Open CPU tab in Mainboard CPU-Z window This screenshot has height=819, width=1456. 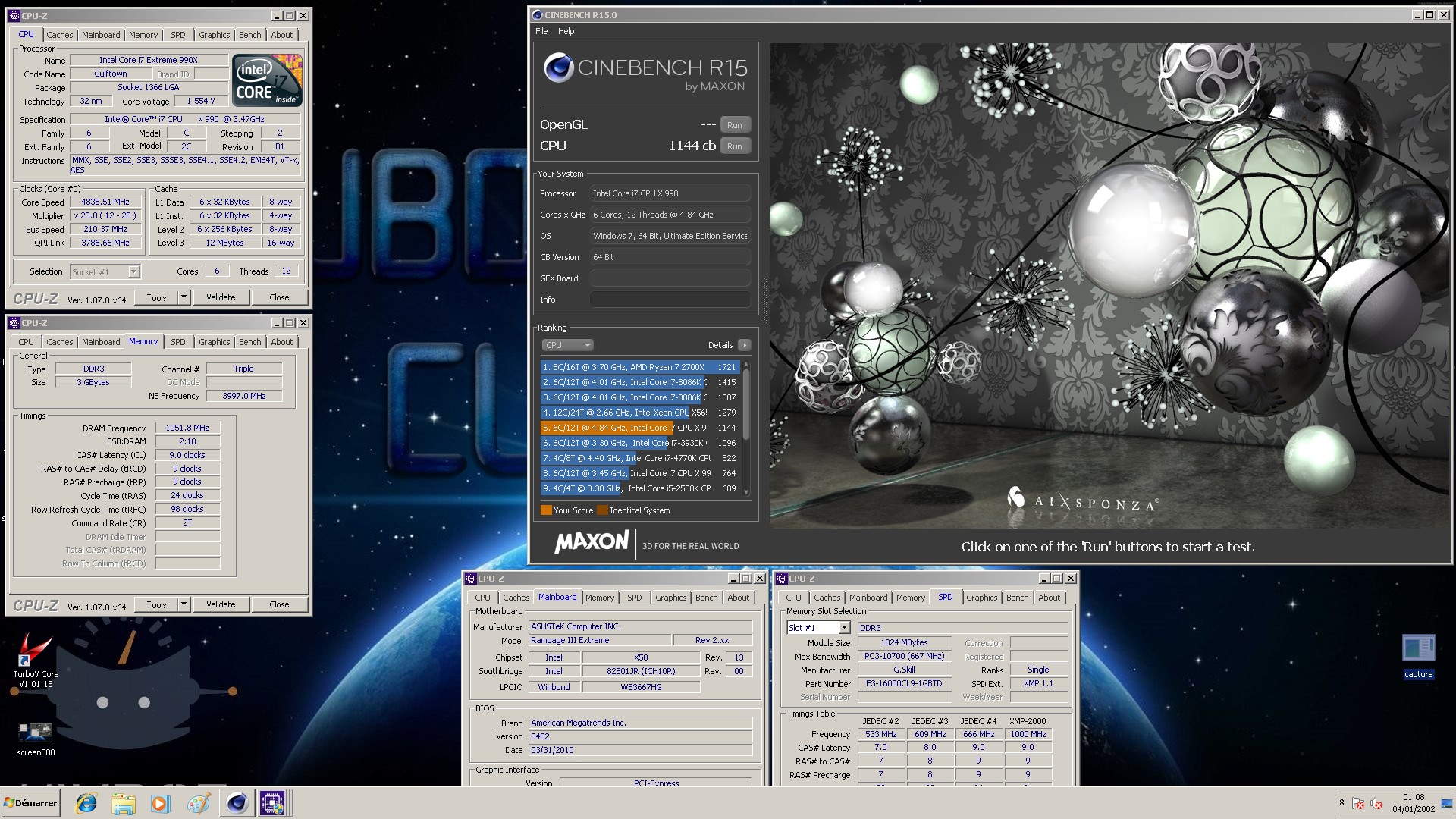pos(483,598)
